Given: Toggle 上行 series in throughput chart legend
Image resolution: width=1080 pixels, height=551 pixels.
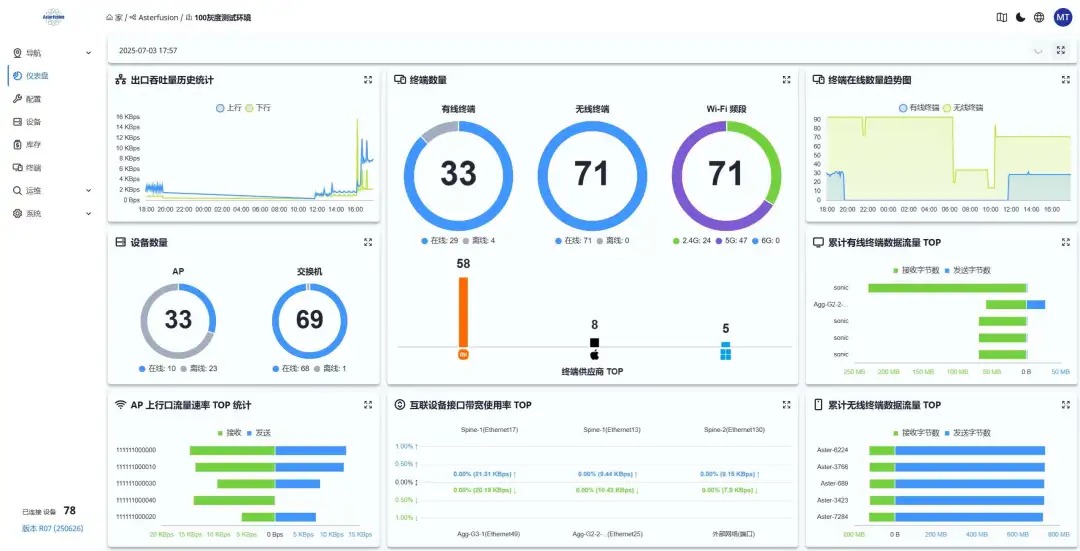Looking at the screenshot, I should click(229, 108).
